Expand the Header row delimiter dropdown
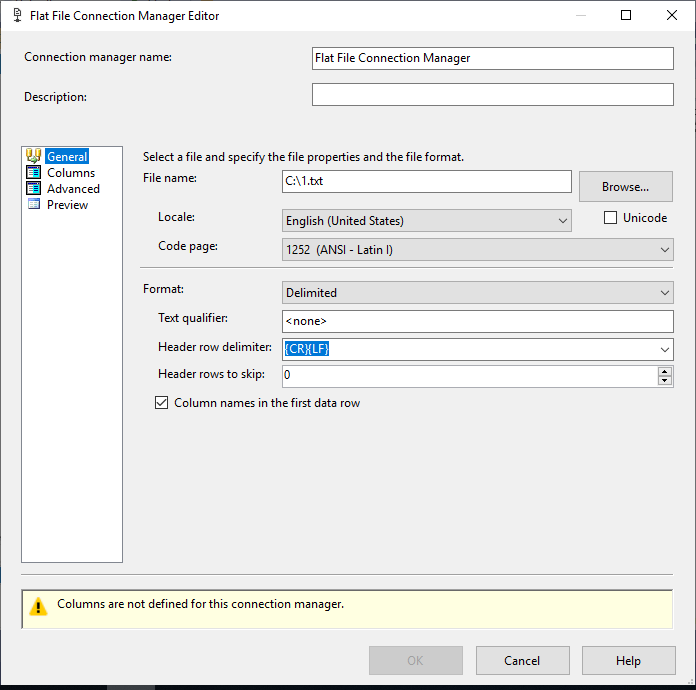The width and height of the screenshot is (696, 690). click(664, 349)
